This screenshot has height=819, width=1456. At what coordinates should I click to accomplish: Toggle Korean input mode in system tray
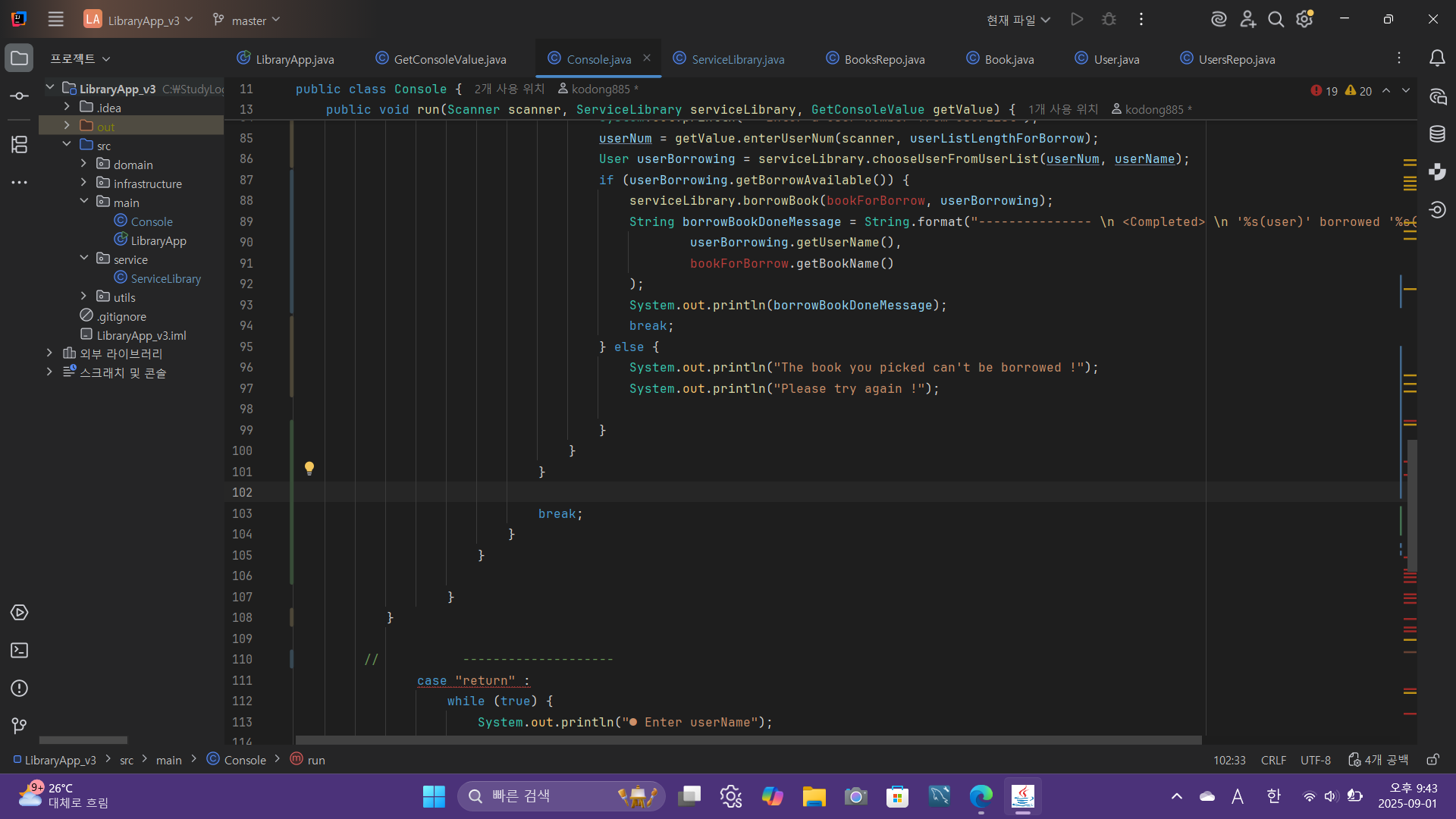pos(1273,796)
